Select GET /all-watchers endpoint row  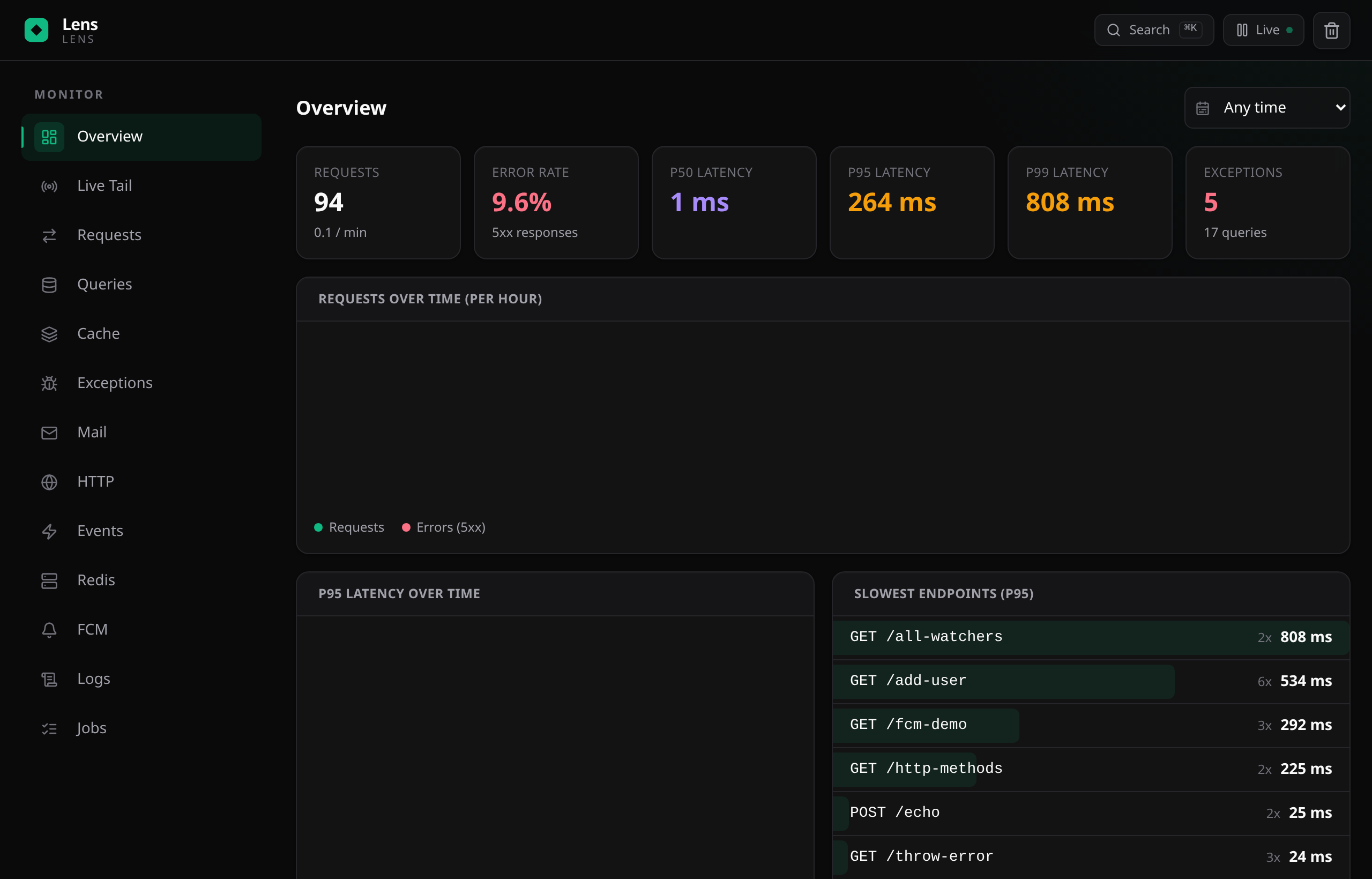coord(1091,638)
